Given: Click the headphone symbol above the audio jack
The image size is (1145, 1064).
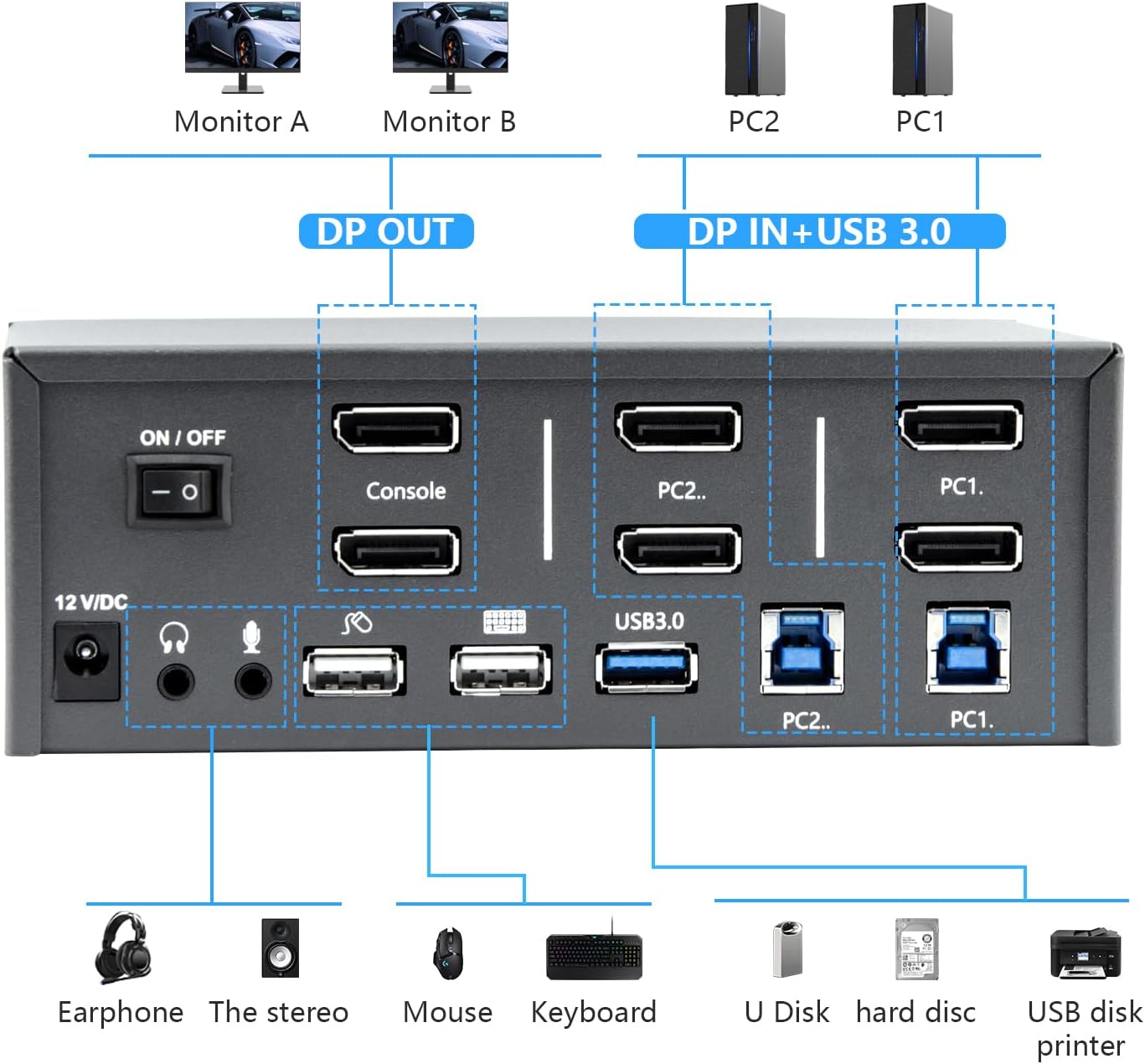Looking at the screenshot, I should coord(173,638).
